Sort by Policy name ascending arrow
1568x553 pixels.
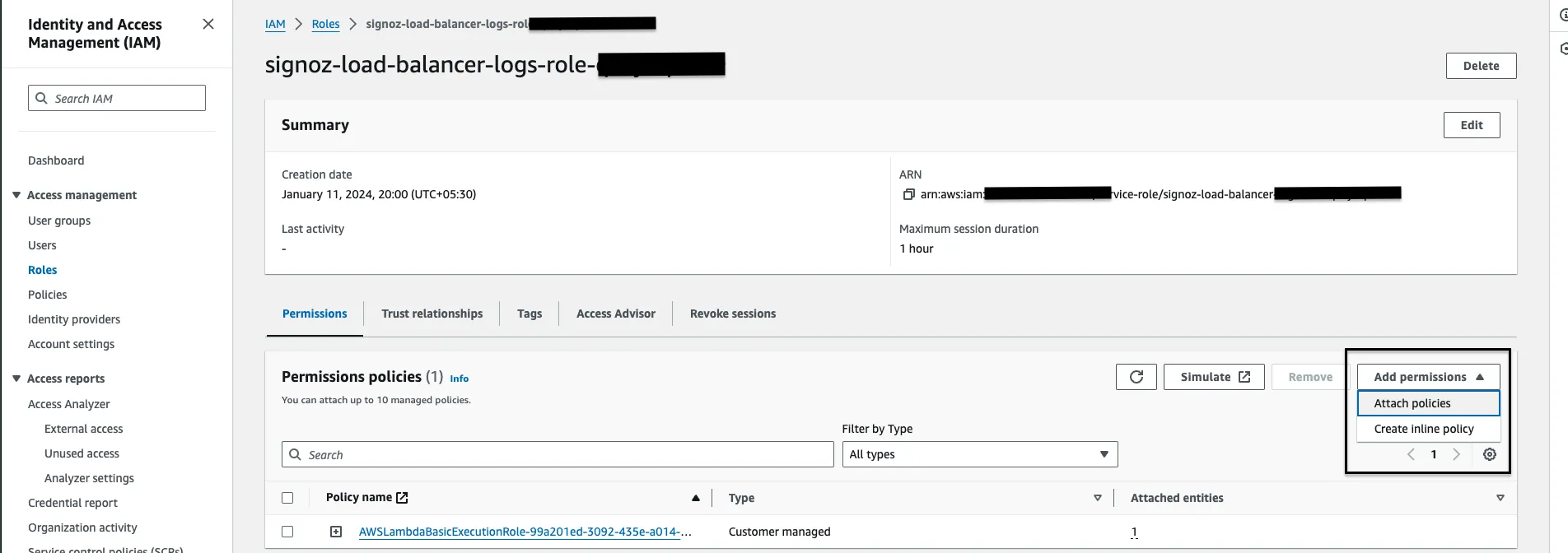click(x=696, y=498)
